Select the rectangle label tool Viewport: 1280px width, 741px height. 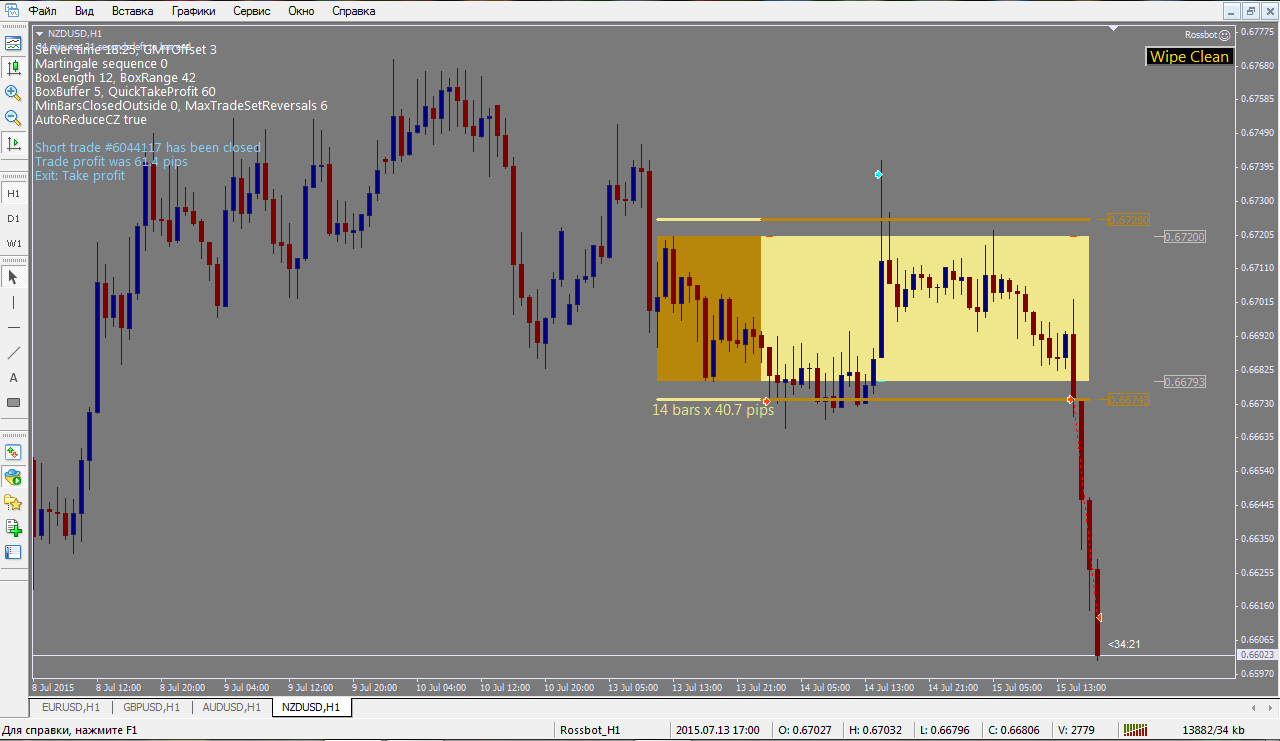[x=13, y=402]
